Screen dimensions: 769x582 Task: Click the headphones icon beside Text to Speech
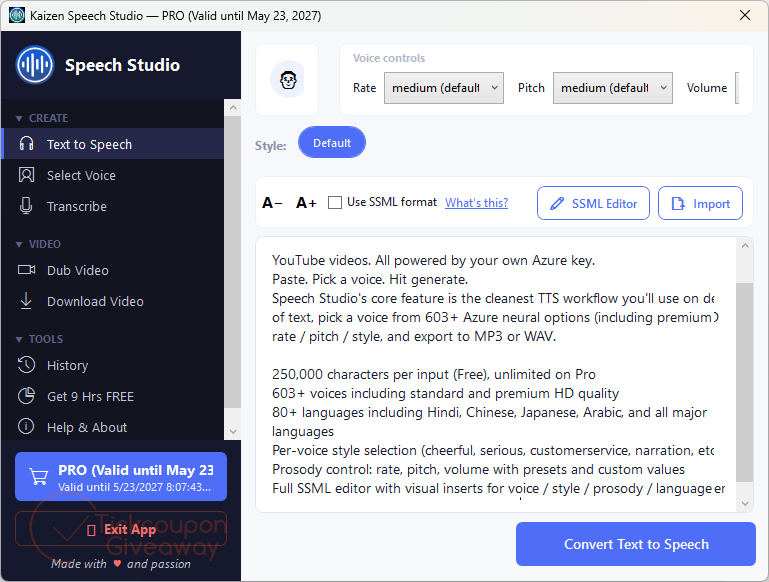click(26, 144)
